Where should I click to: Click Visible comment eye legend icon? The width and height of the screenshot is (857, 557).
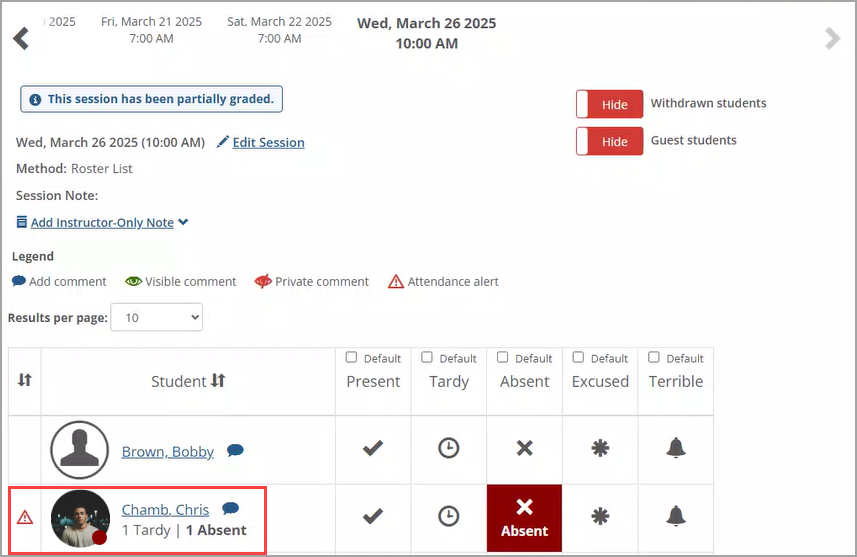tap(133, 281)
